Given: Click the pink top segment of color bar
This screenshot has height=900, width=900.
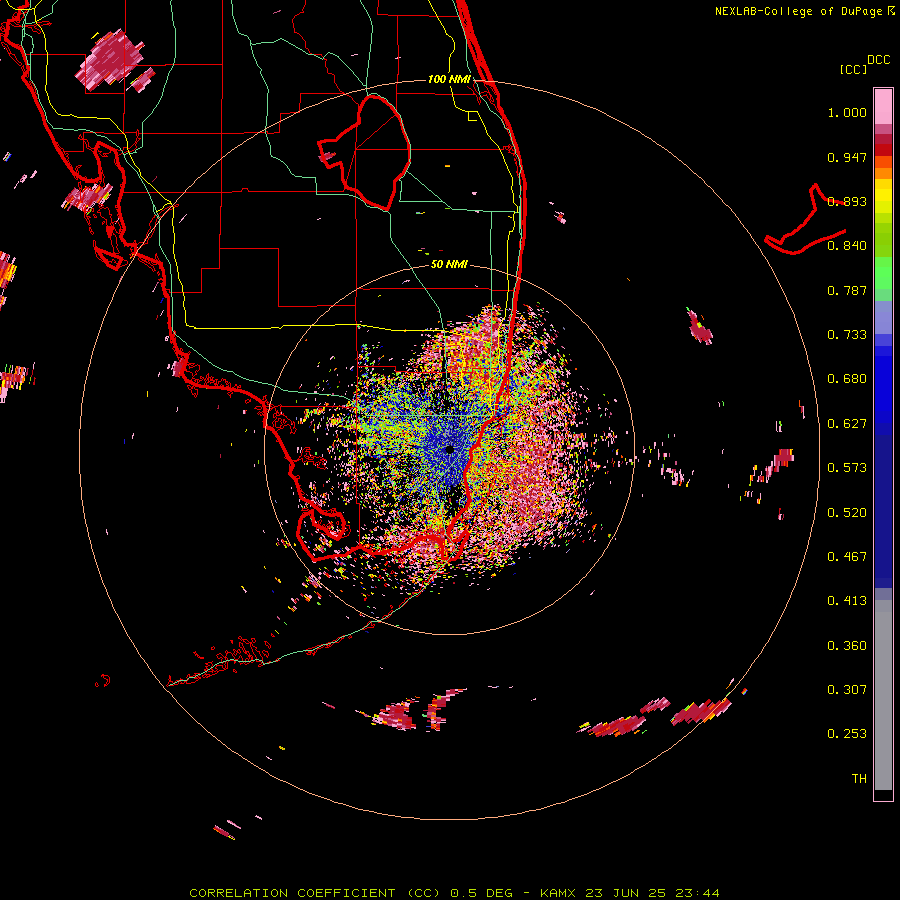Looking at the screenshot, I should pos(883,106).
